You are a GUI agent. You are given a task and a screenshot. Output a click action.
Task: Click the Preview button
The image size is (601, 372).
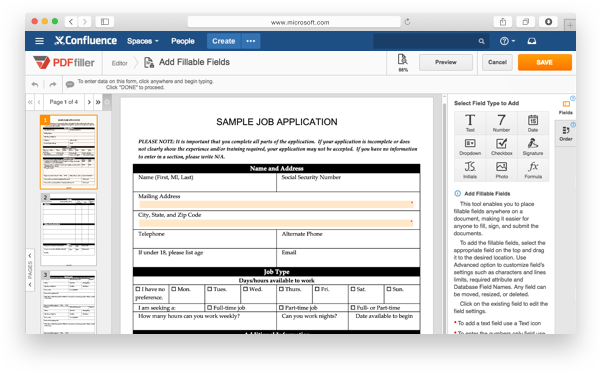coord(446,62)
